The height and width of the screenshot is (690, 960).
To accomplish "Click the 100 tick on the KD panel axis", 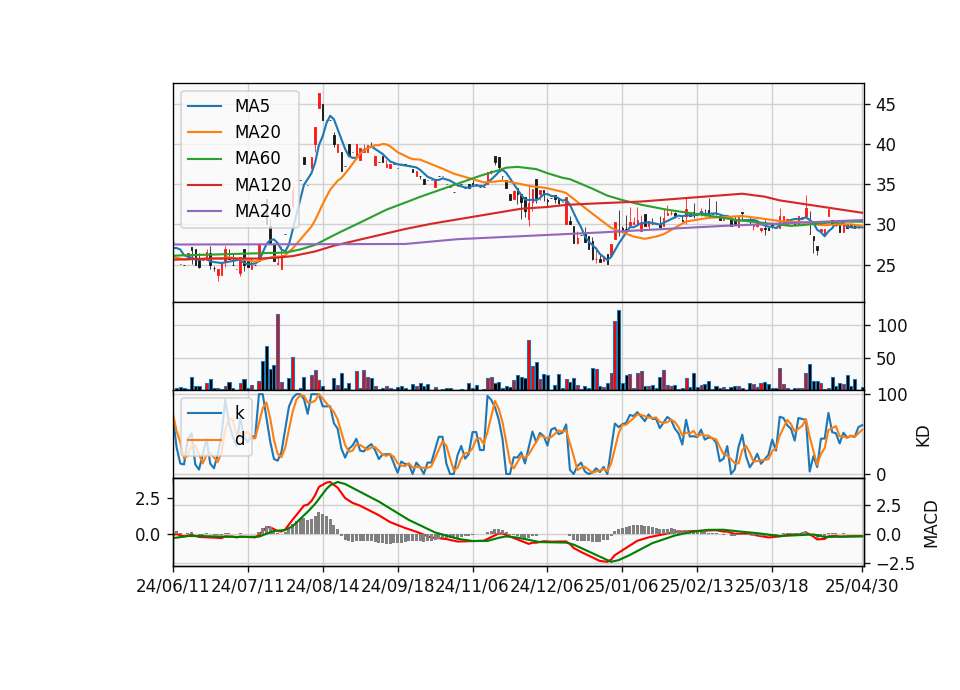I will pos(891,395).
